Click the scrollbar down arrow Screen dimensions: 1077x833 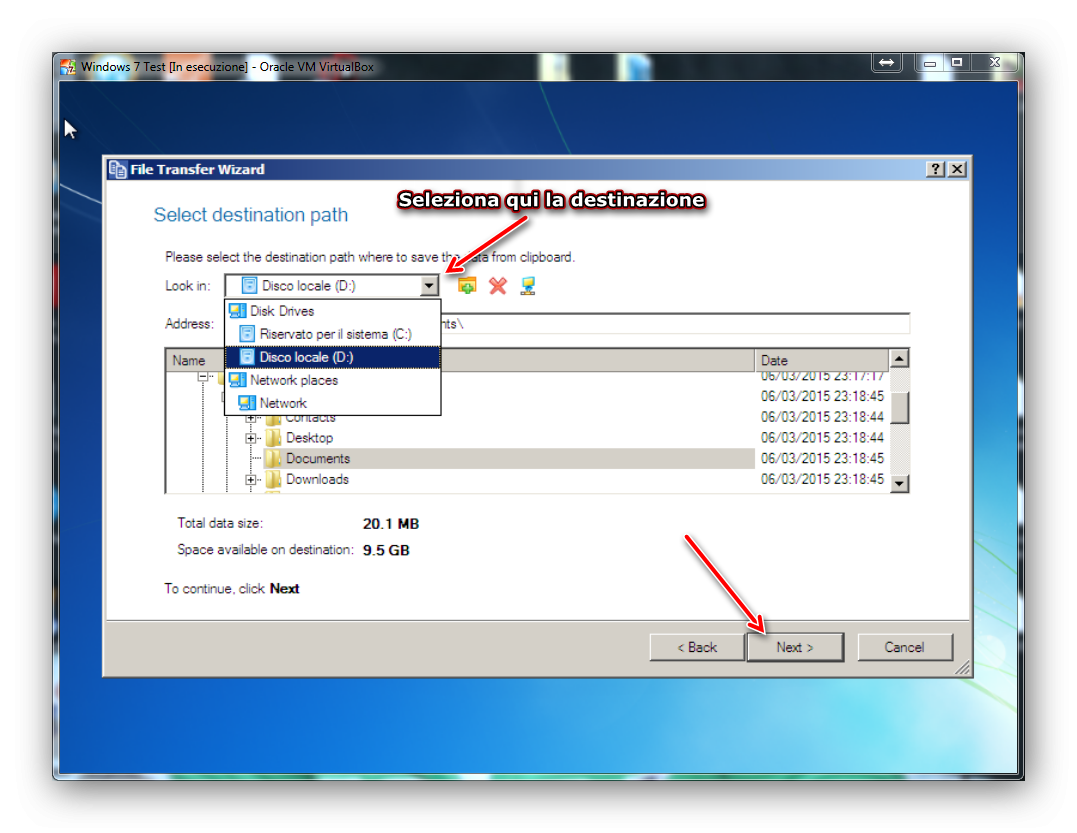tap(899, 484)
